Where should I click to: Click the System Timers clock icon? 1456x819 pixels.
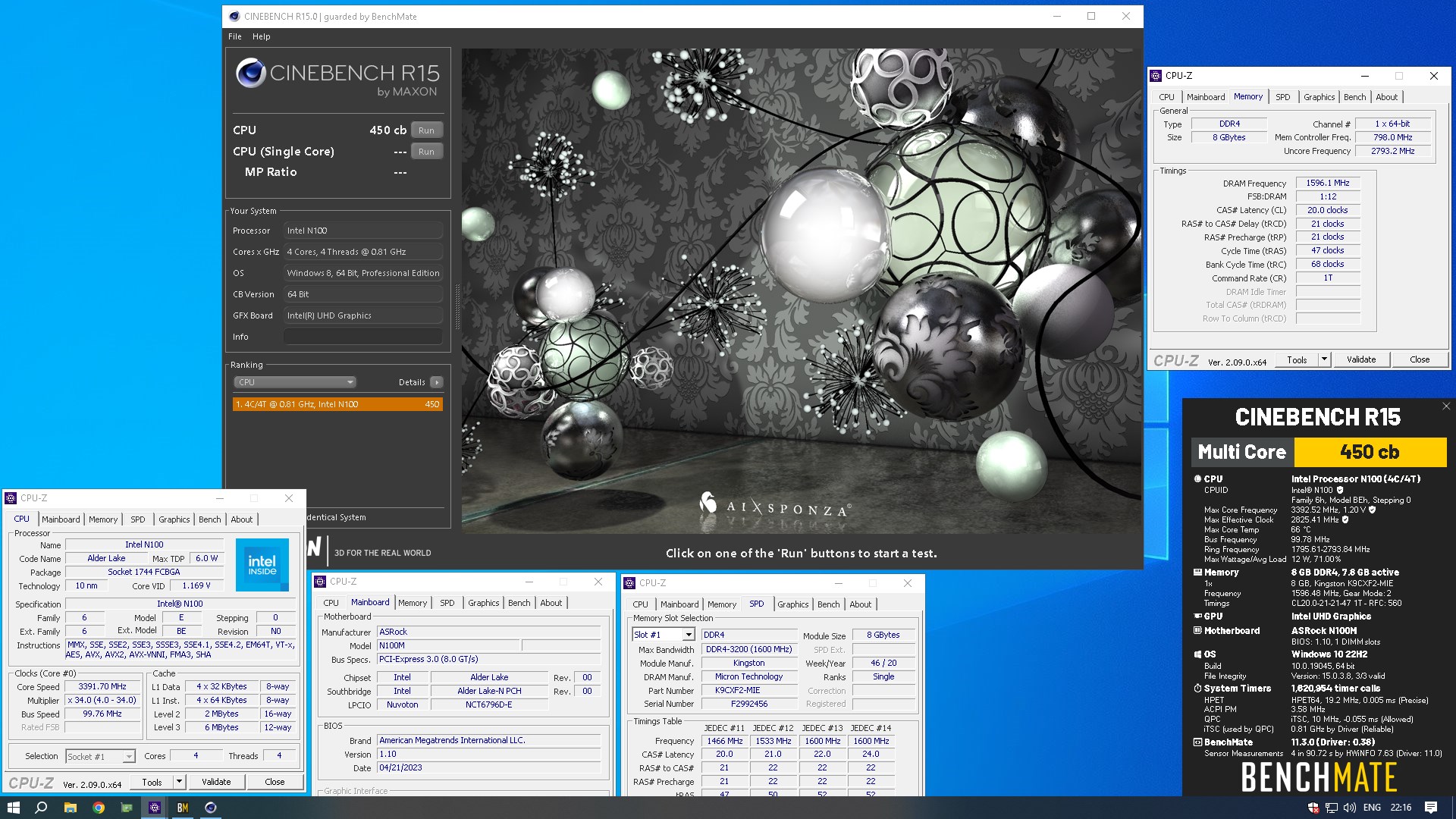click(1197, 689)
